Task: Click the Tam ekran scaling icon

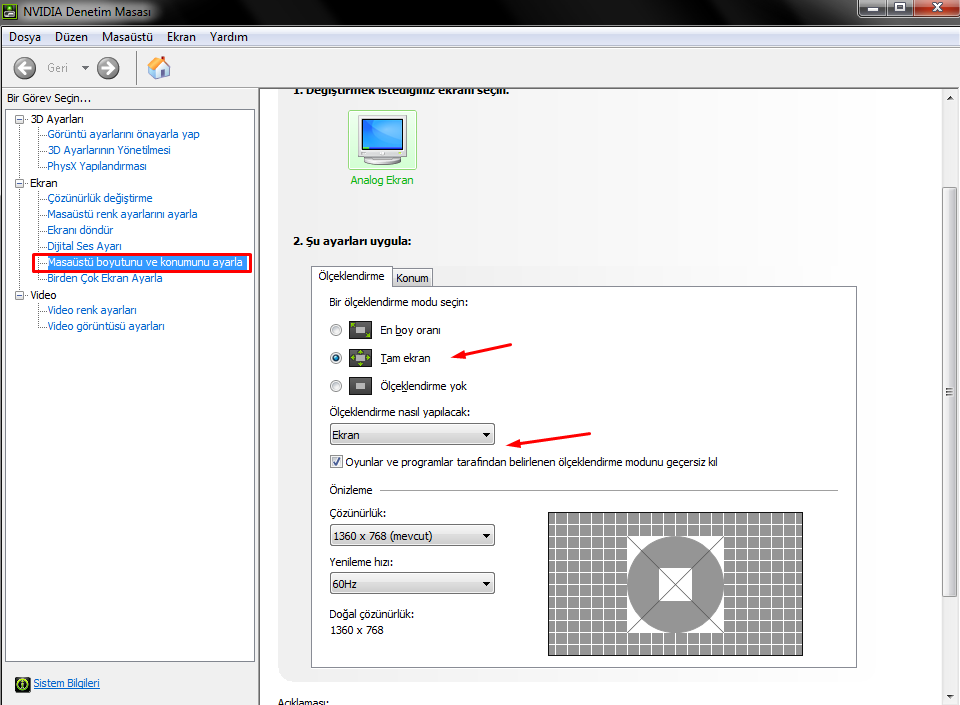Action: pos(360,357)
